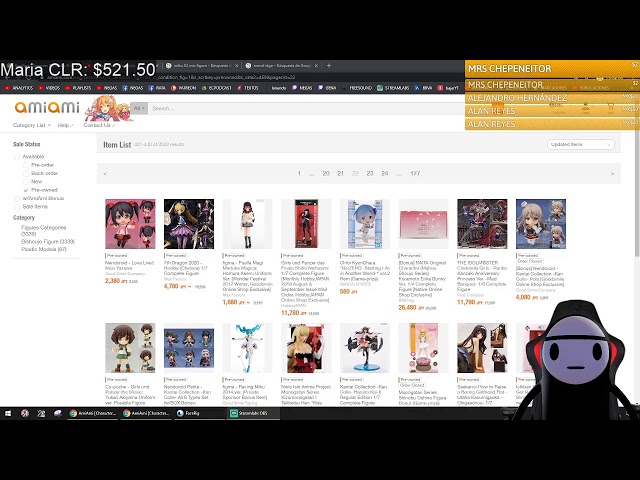Open the TEXTOS bookmark
The width and height of the screenshot is (640, 480).
coord(247,88)
